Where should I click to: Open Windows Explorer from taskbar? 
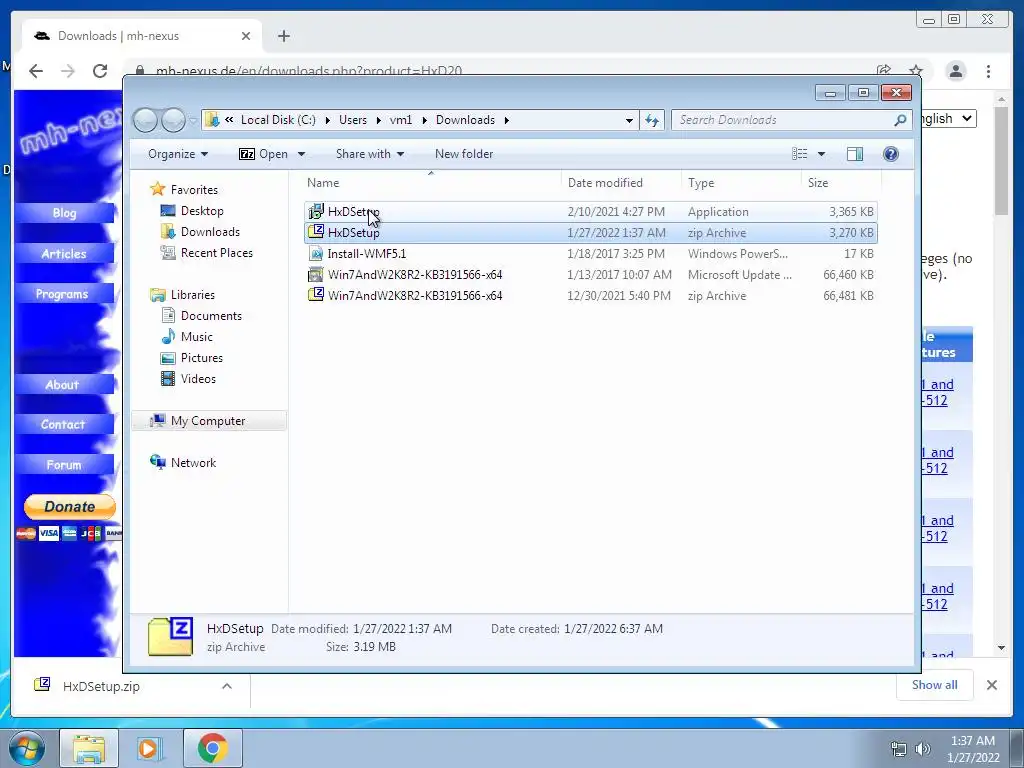pos(89,748)
